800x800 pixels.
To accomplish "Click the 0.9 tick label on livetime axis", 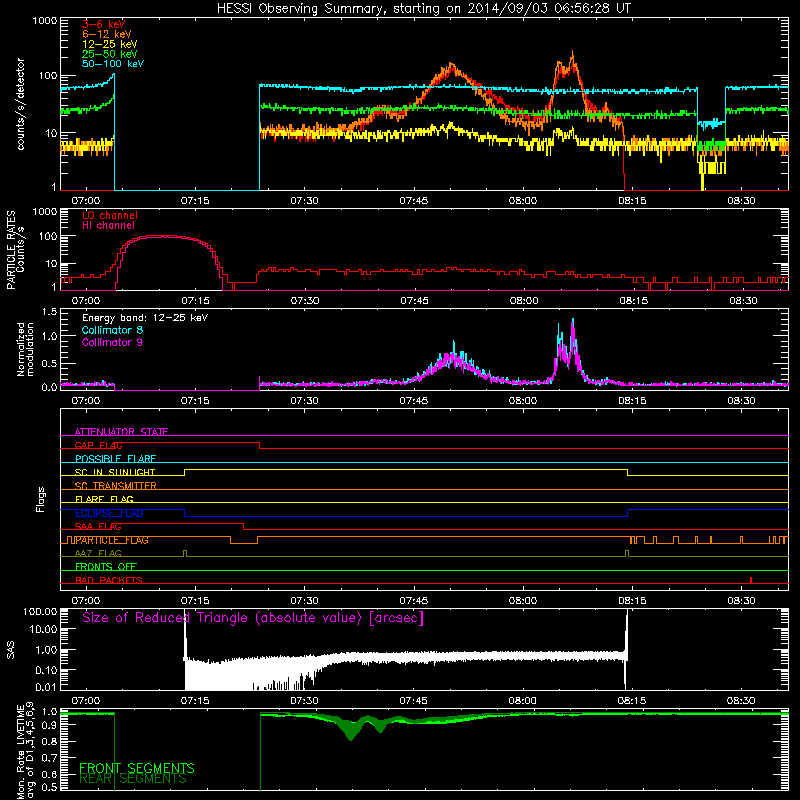I will 49,727.
